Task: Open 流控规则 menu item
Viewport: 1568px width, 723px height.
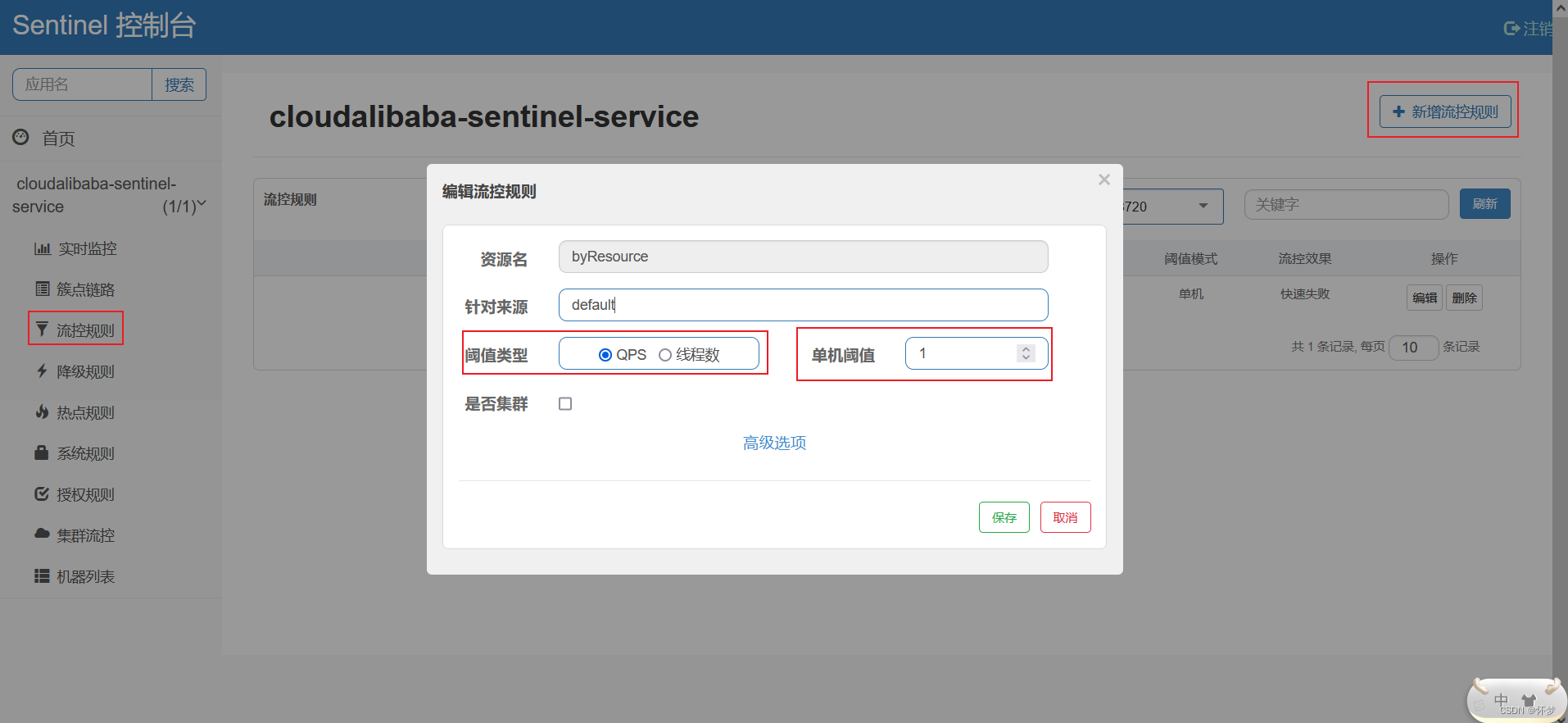Action: pyautogui.click(x=85, y=330)
